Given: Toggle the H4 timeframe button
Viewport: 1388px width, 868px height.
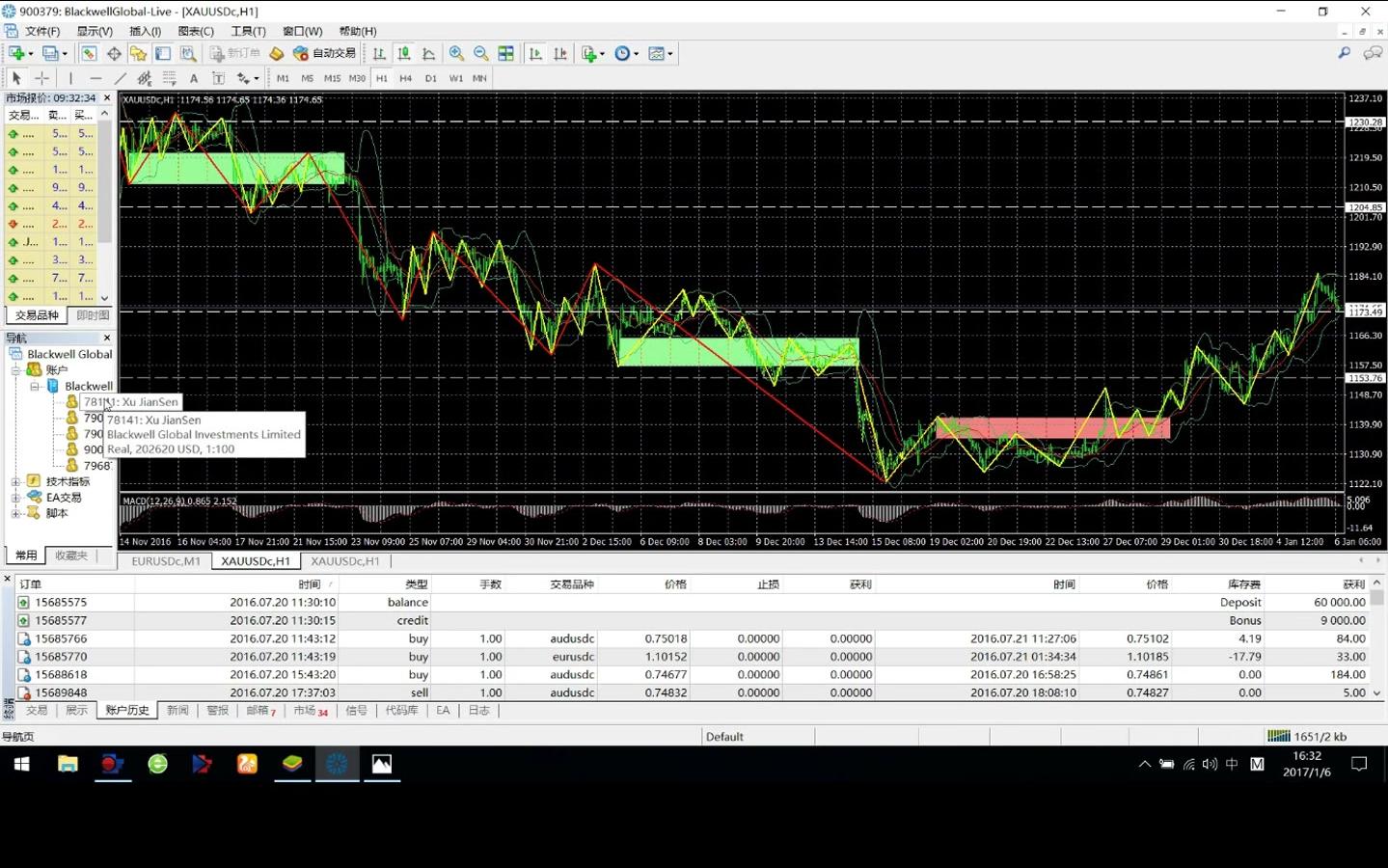Looking at the screenshot, I should (x=406, y=78).
